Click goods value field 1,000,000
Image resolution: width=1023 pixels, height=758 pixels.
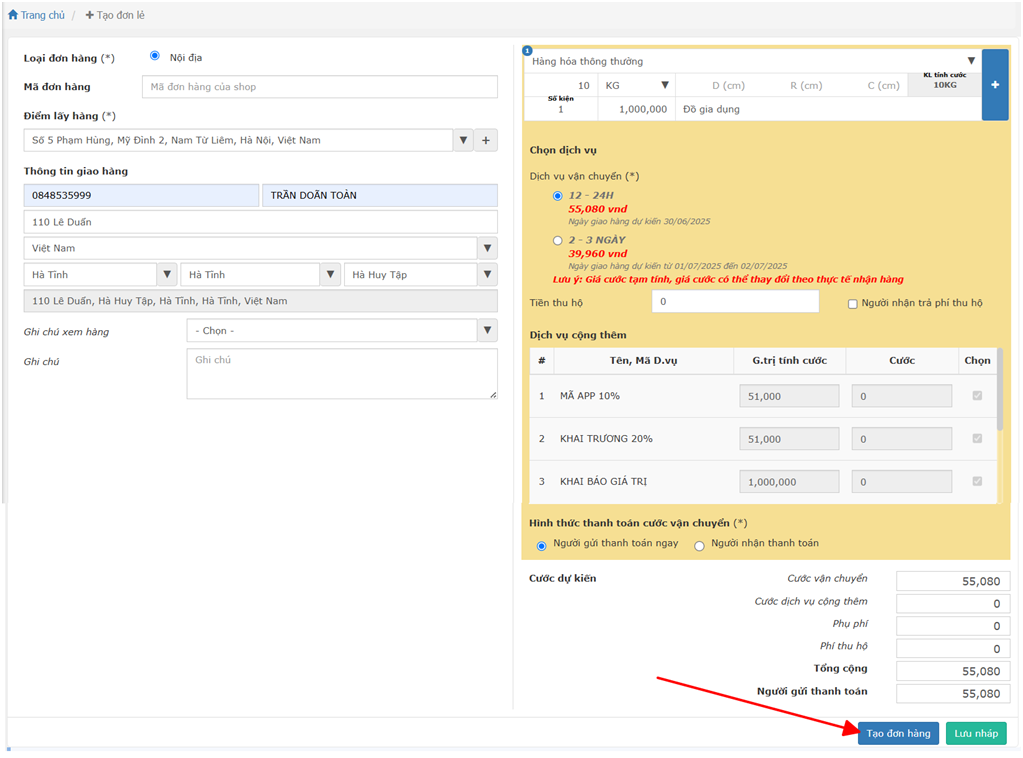coord(637,109)
